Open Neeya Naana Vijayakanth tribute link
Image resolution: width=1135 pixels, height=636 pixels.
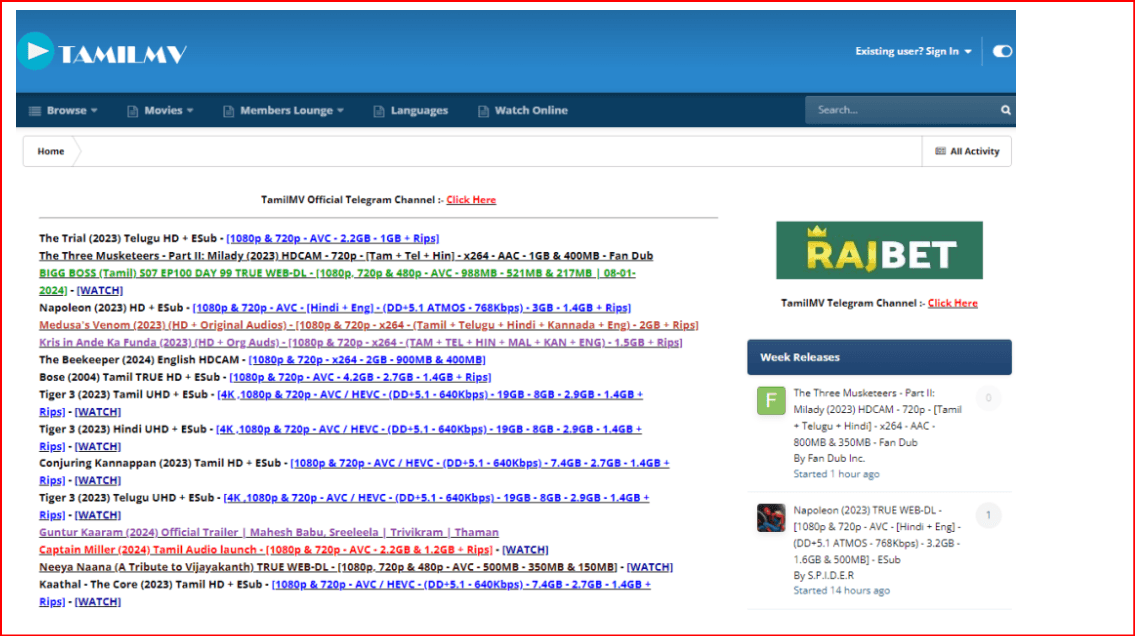click(328, 567)
